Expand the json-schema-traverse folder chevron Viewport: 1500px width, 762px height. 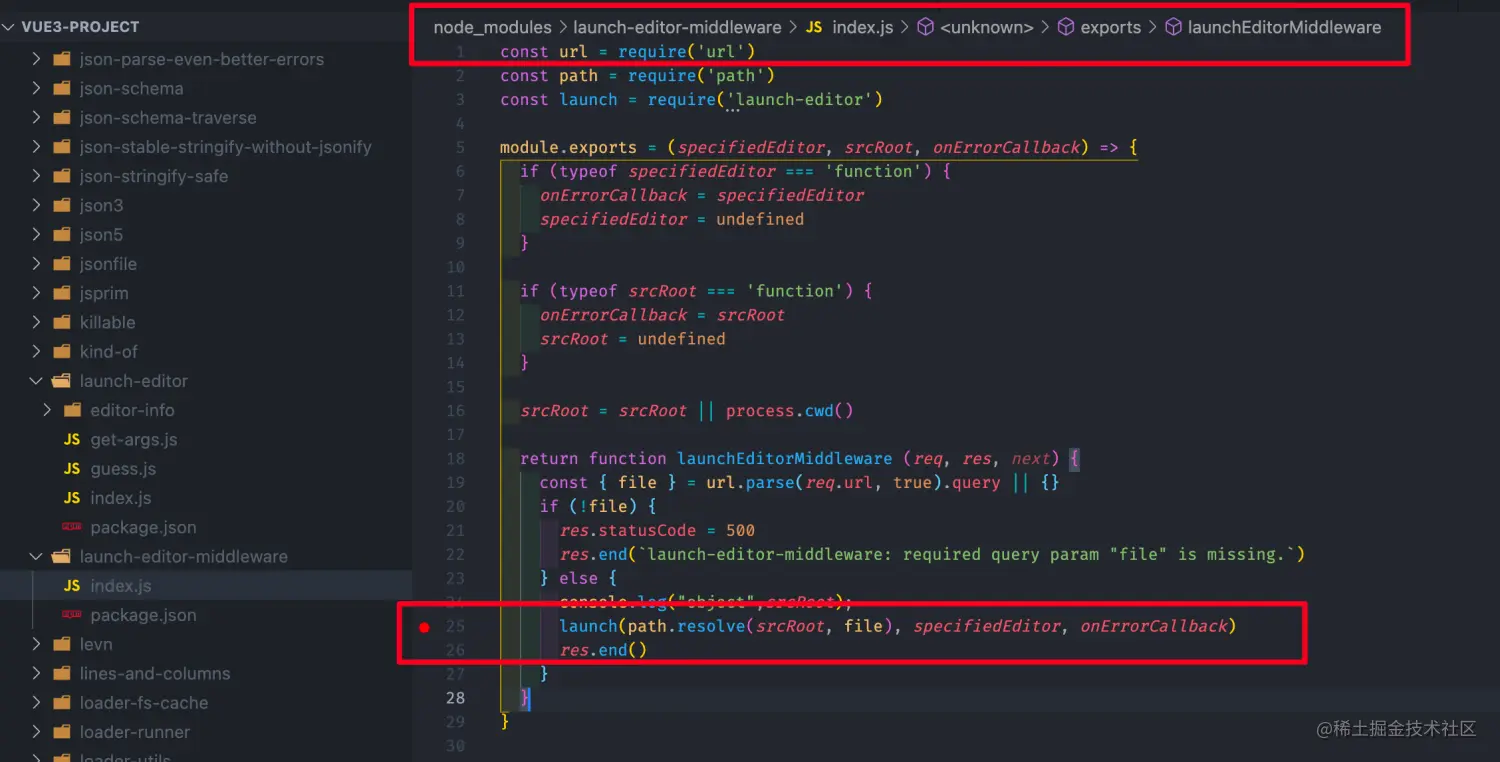(x=36, y=118)
